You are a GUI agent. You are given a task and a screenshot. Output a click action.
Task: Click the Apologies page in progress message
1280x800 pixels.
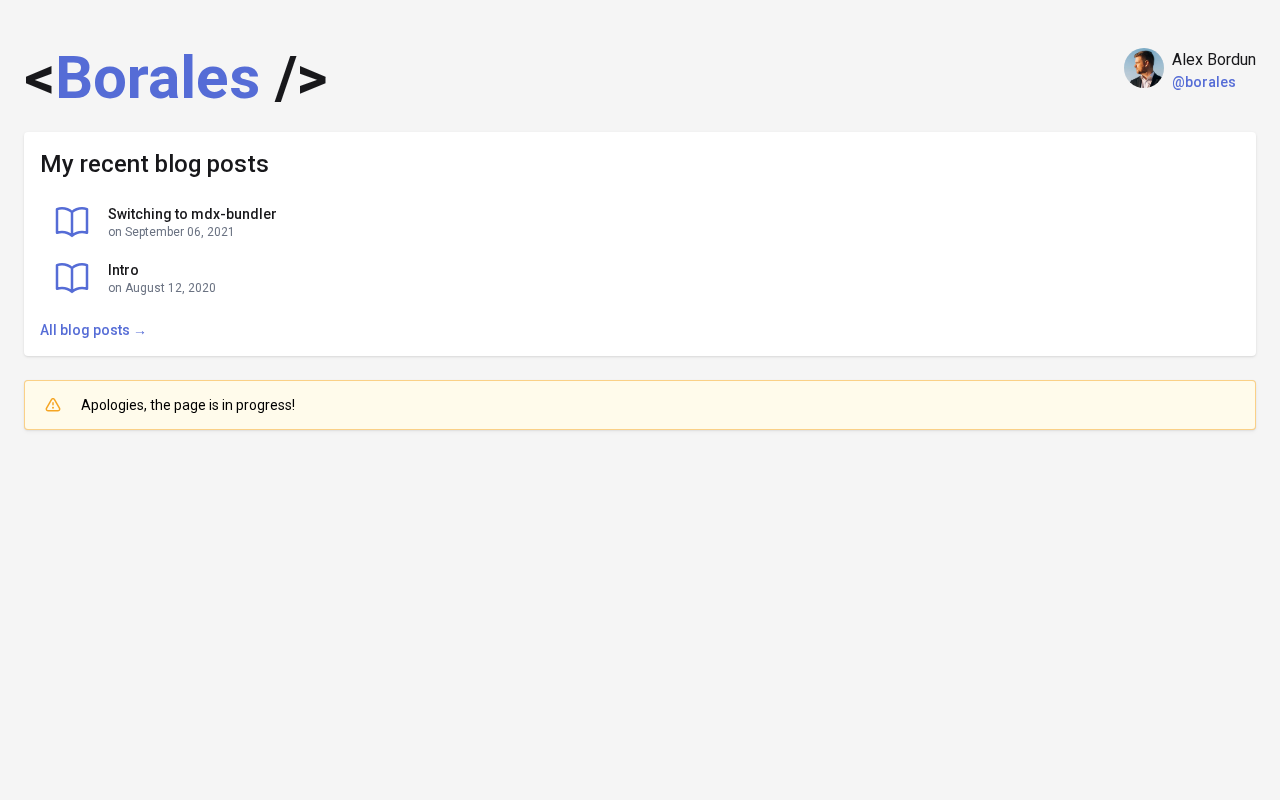coord(188,405)
